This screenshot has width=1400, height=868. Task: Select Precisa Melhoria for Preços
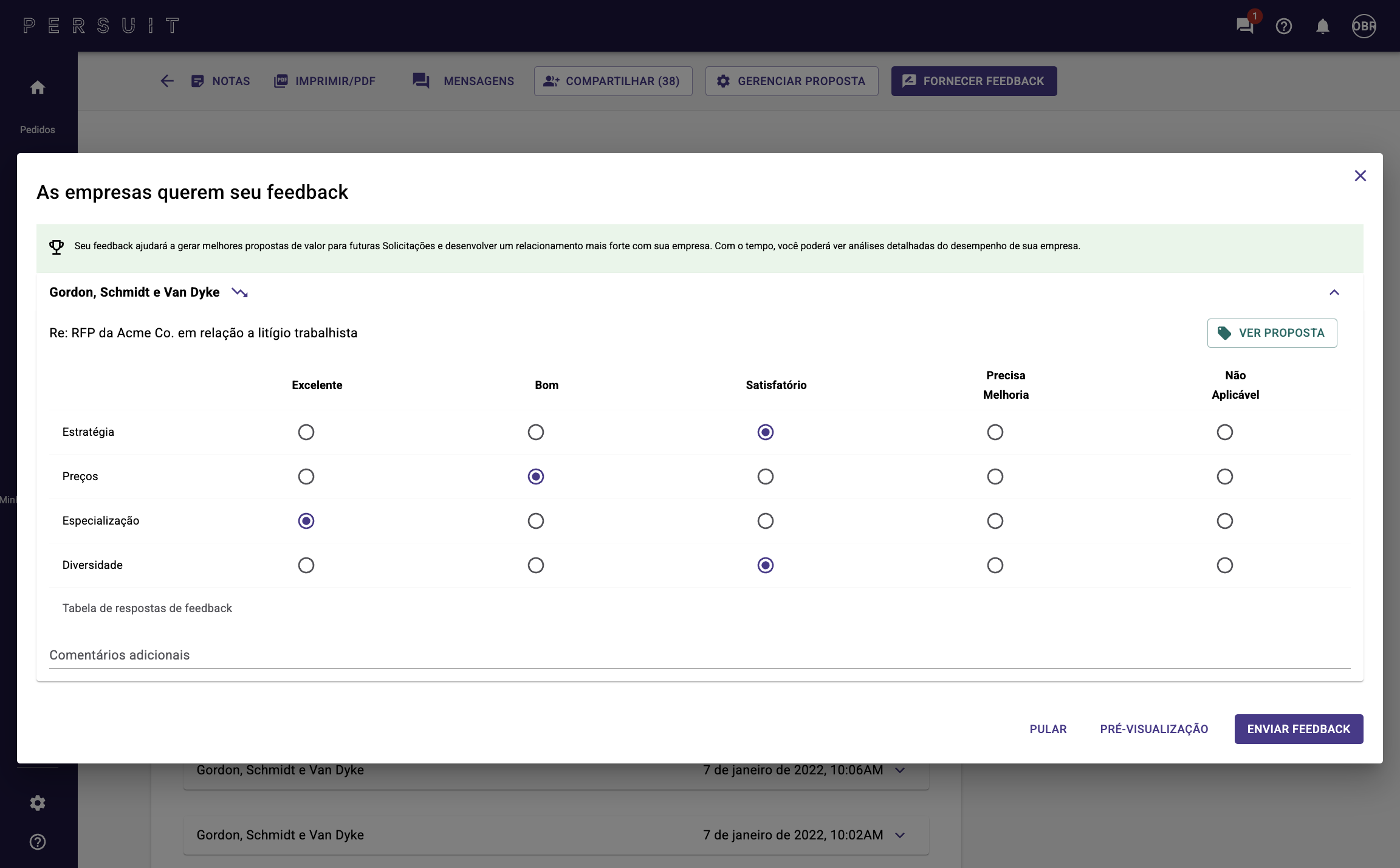pos(995,477)
